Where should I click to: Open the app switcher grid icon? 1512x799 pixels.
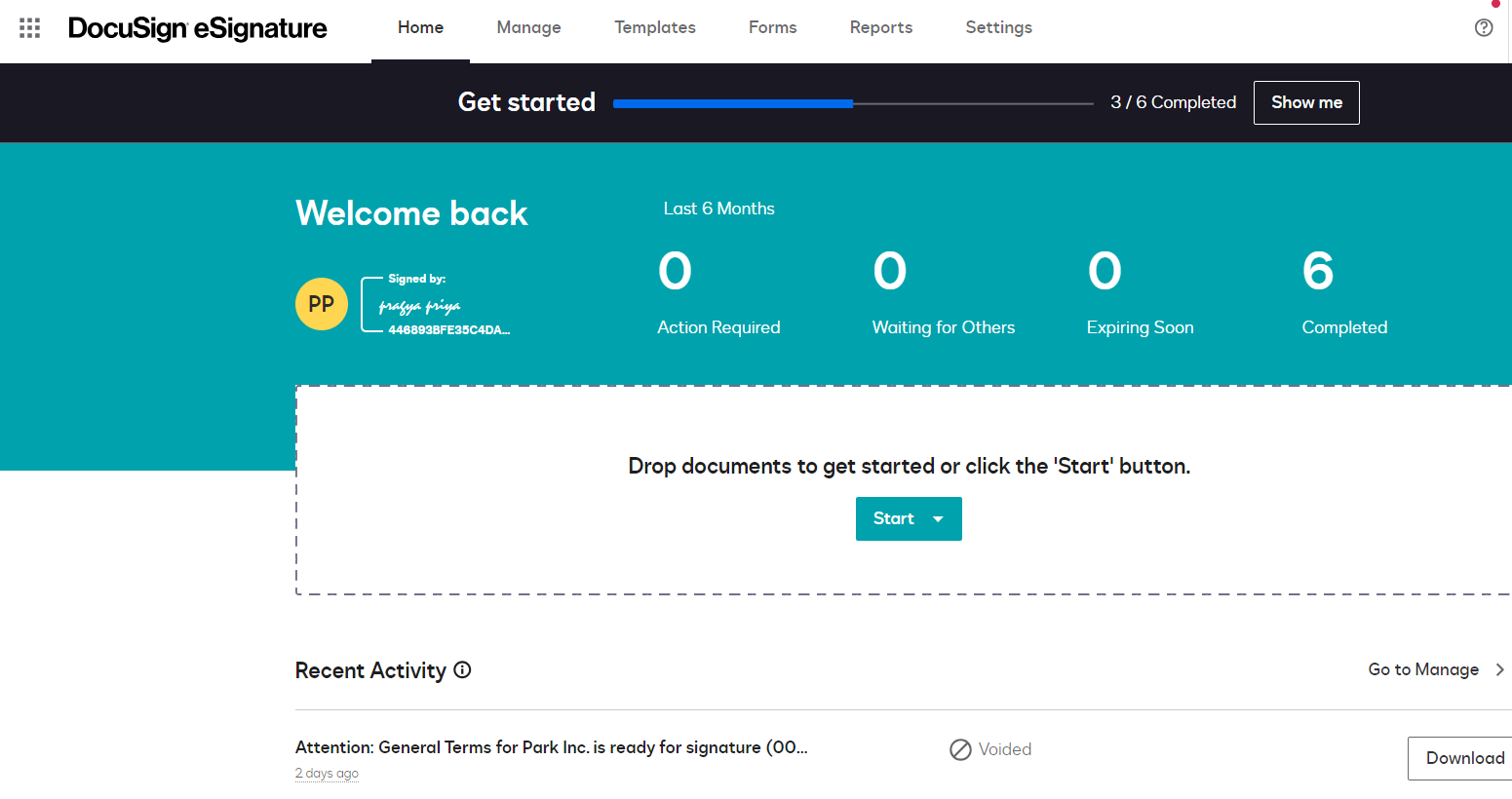click(28, 27)
